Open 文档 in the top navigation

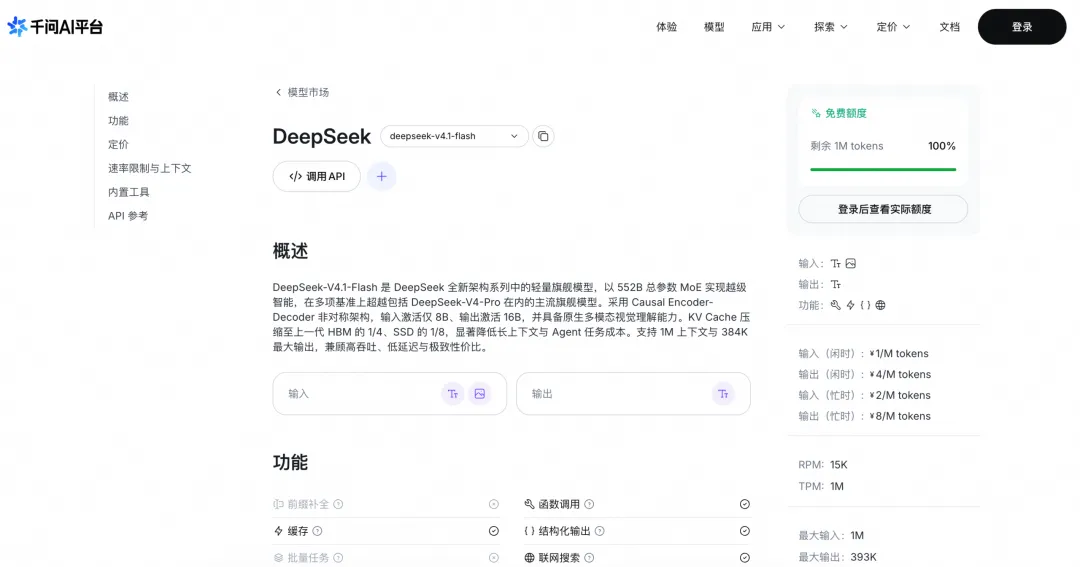[x=950, y=27]
